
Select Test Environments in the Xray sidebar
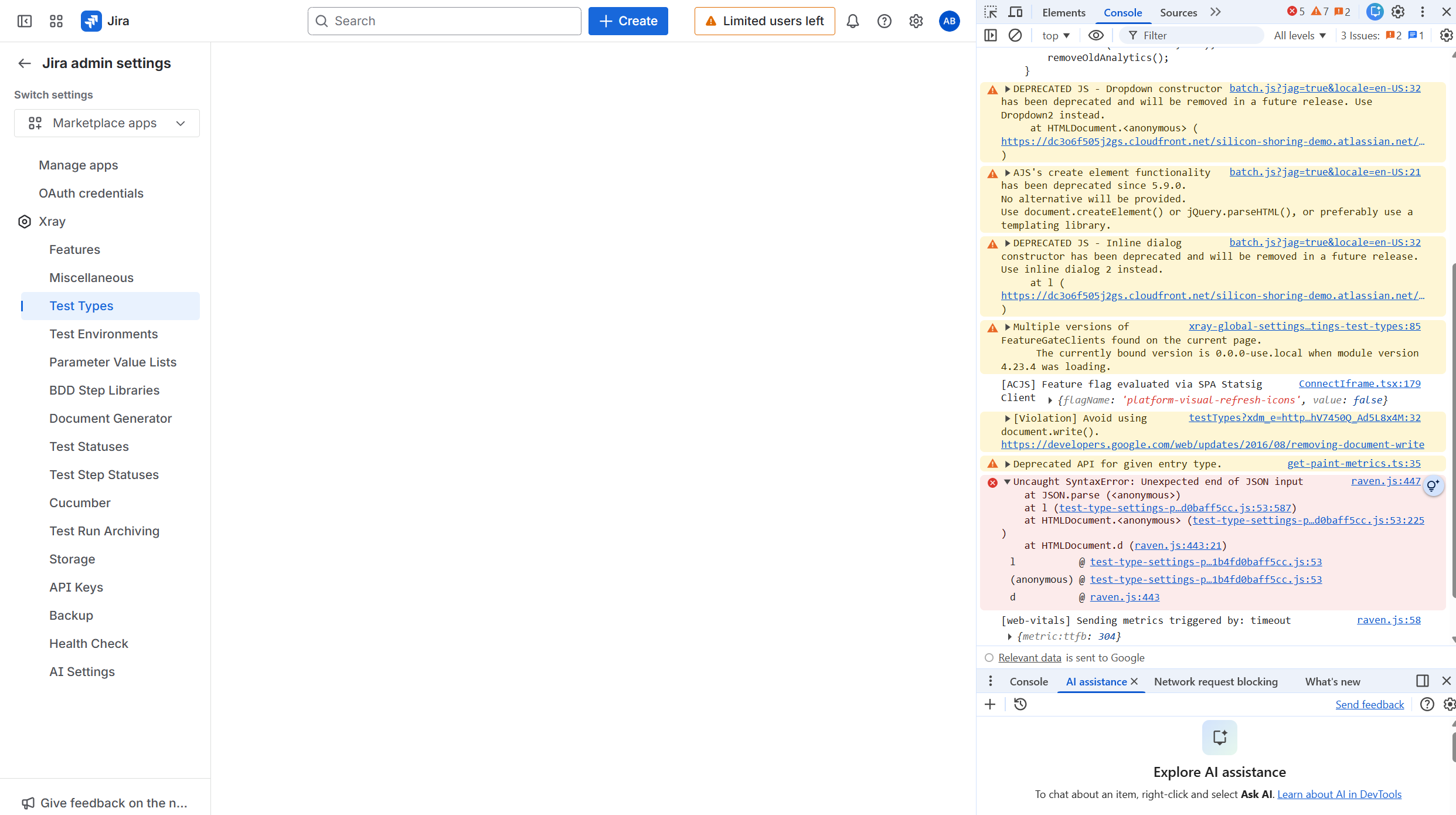[104, 334]
